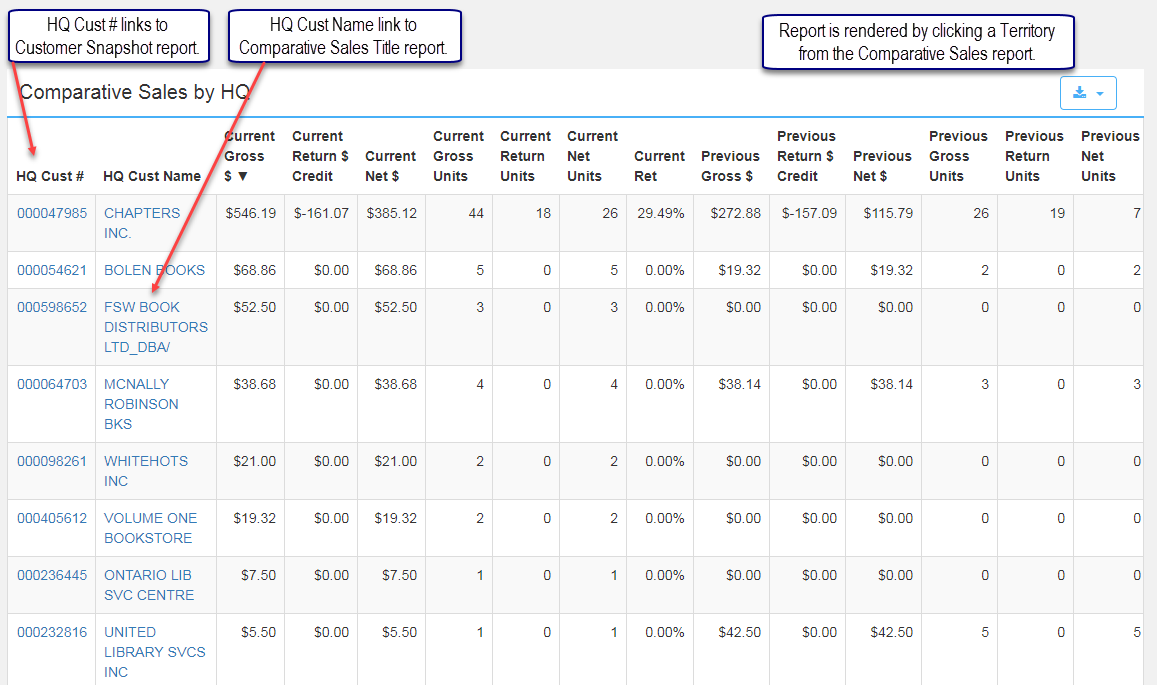Open customer number 000405612 link
The image size is (1157, 685).
pos(52,518)
